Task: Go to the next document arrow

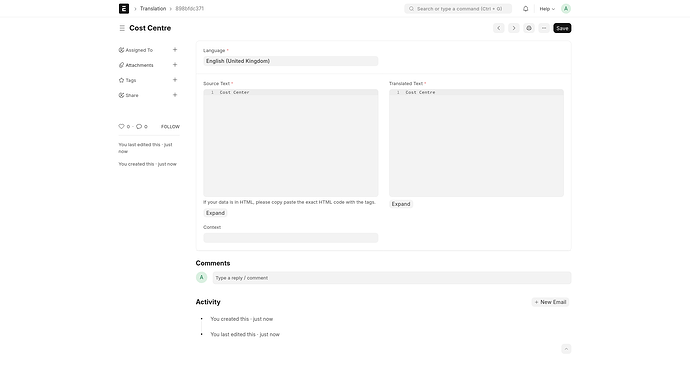Action: point(514,28)
